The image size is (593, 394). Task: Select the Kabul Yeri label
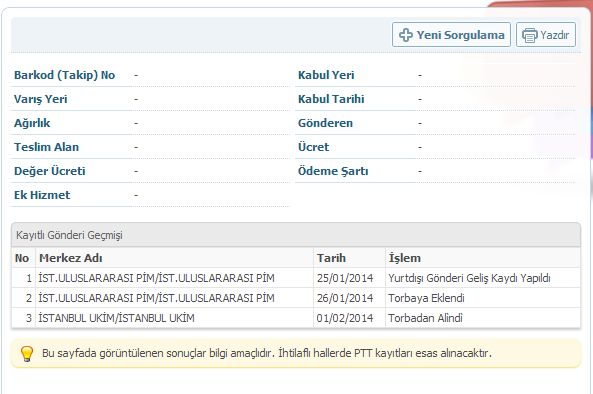(326, 75)
